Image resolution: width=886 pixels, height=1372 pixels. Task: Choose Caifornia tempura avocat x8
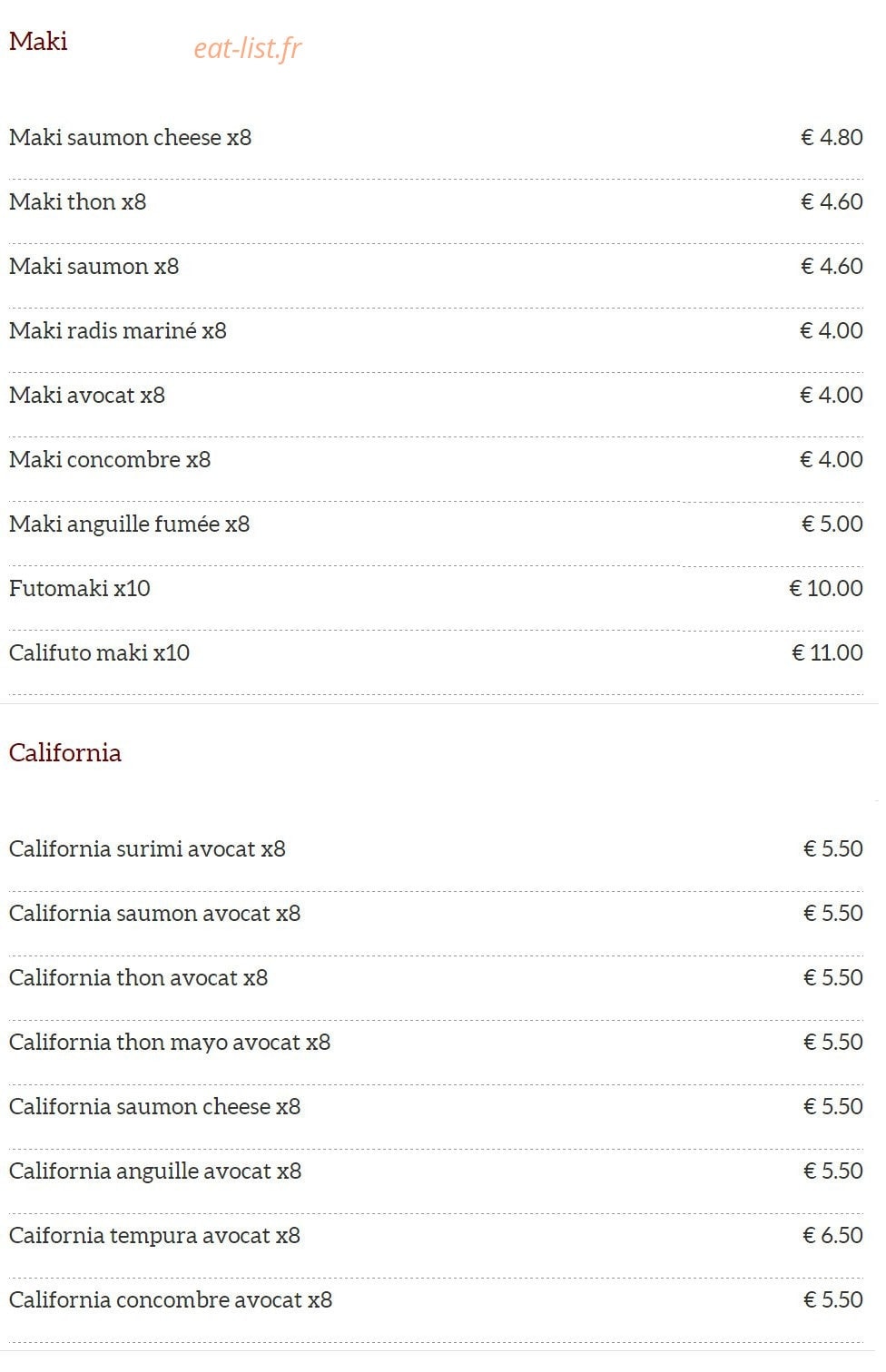(154, 1235)
